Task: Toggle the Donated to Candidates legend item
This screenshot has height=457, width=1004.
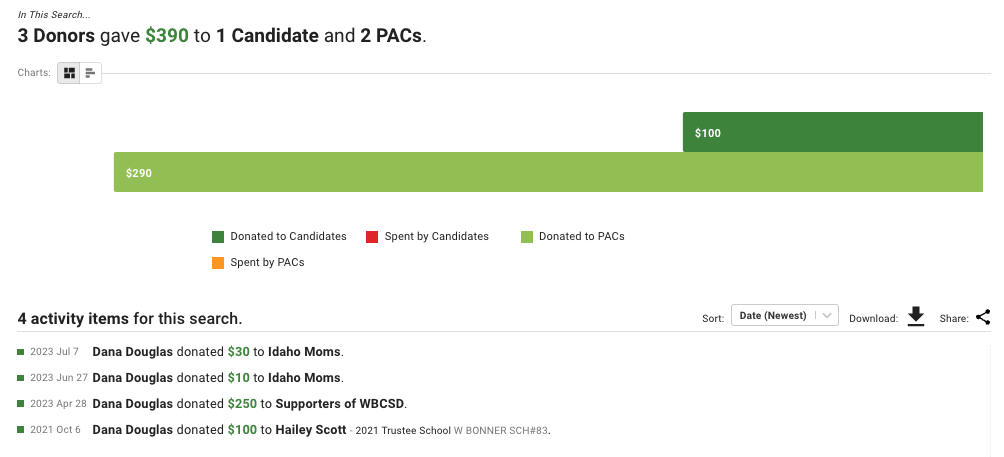Action: [279, 237]
